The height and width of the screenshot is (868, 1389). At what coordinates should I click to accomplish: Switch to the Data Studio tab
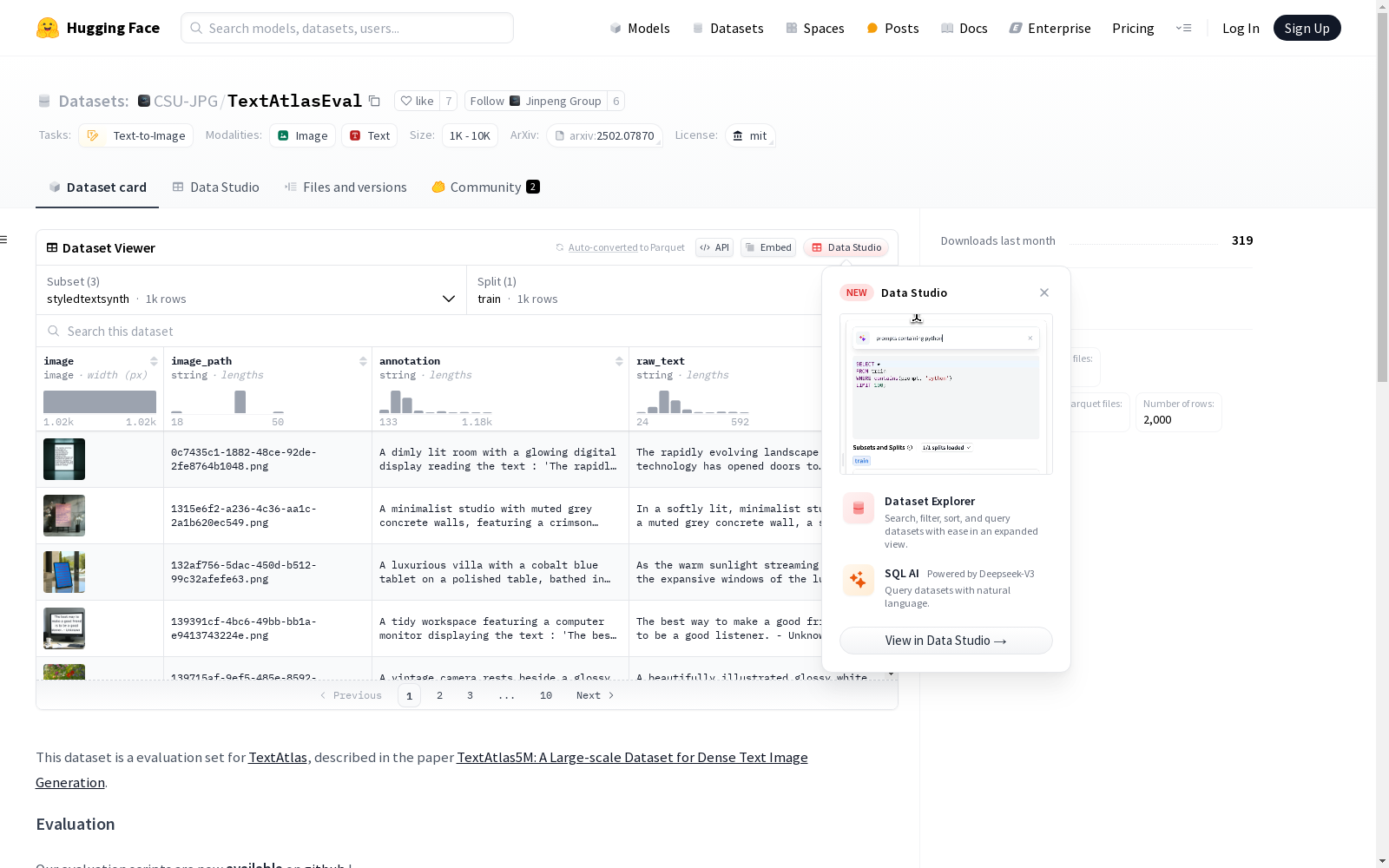point(216,187)
